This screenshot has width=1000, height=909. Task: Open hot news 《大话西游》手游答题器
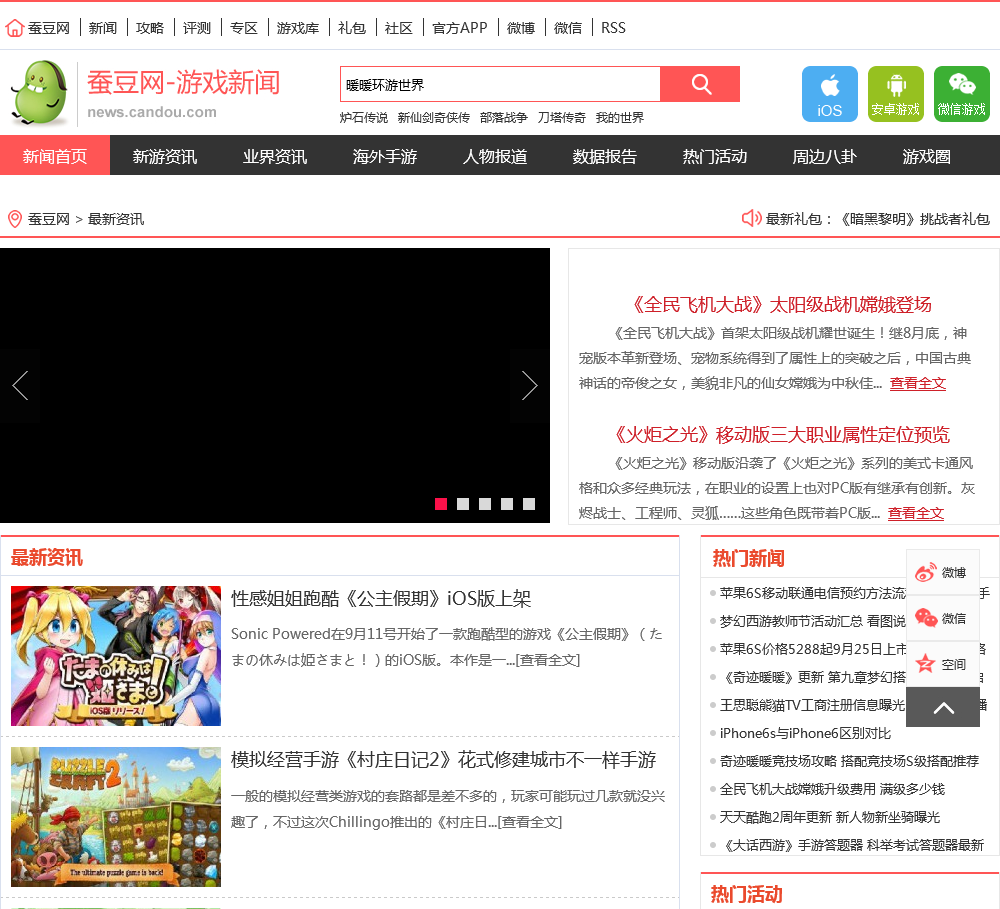click(x=852, y=845)
